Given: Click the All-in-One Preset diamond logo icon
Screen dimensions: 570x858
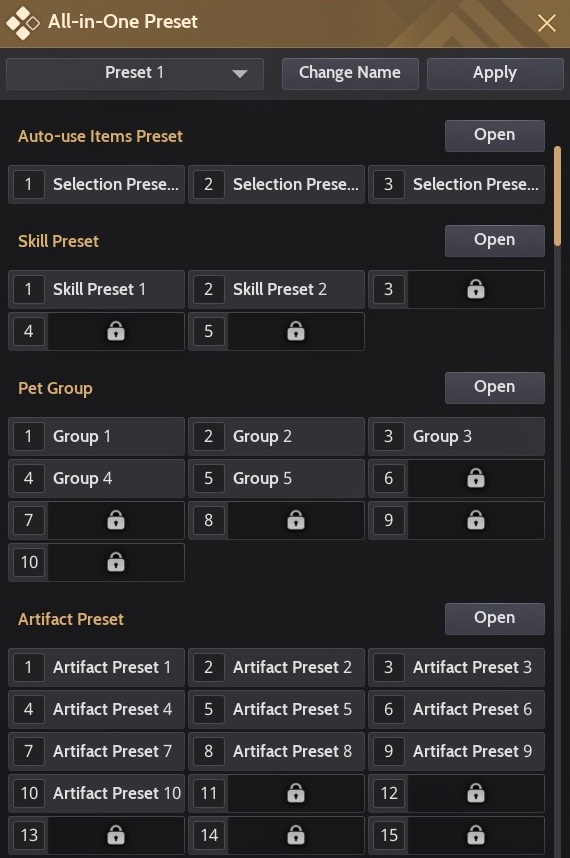Looking at the screenshot, I should (22, 22).
